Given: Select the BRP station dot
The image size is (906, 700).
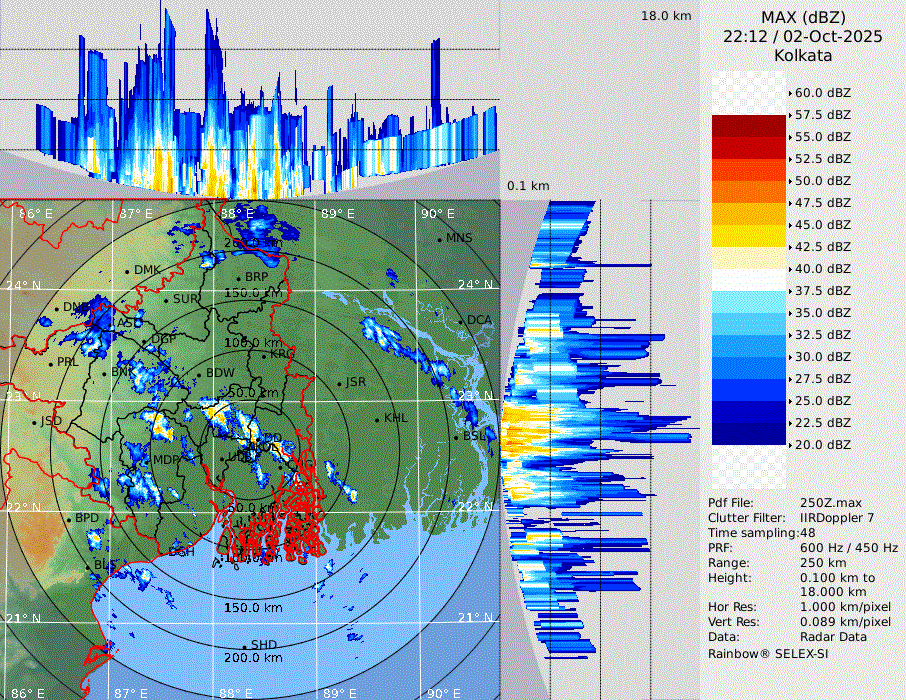Looking at the screenshot, I should (x=238, y=278).
